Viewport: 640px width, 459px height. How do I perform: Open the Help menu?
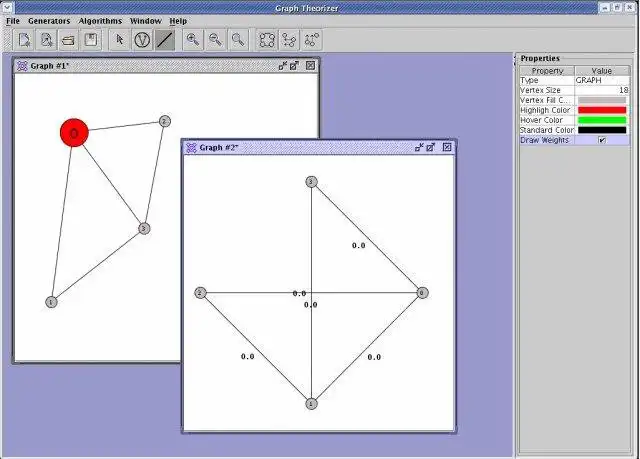pos(178,21)
